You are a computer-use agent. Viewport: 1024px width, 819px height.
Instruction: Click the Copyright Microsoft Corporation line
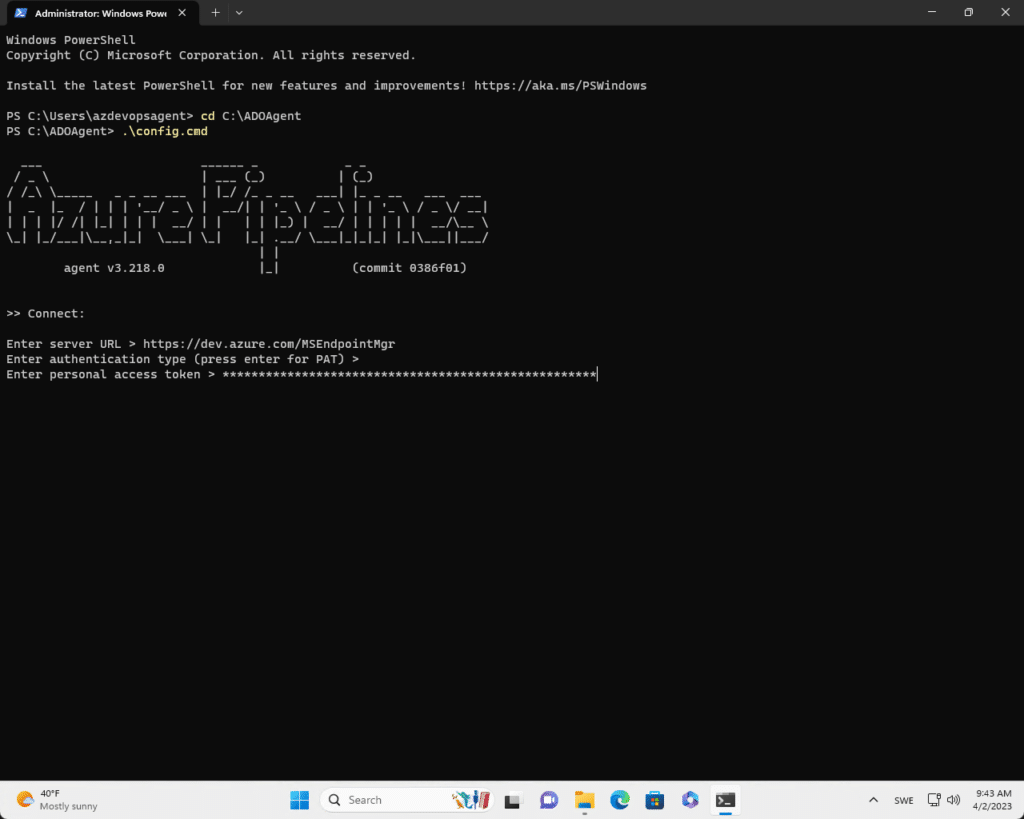click(211, 56)
